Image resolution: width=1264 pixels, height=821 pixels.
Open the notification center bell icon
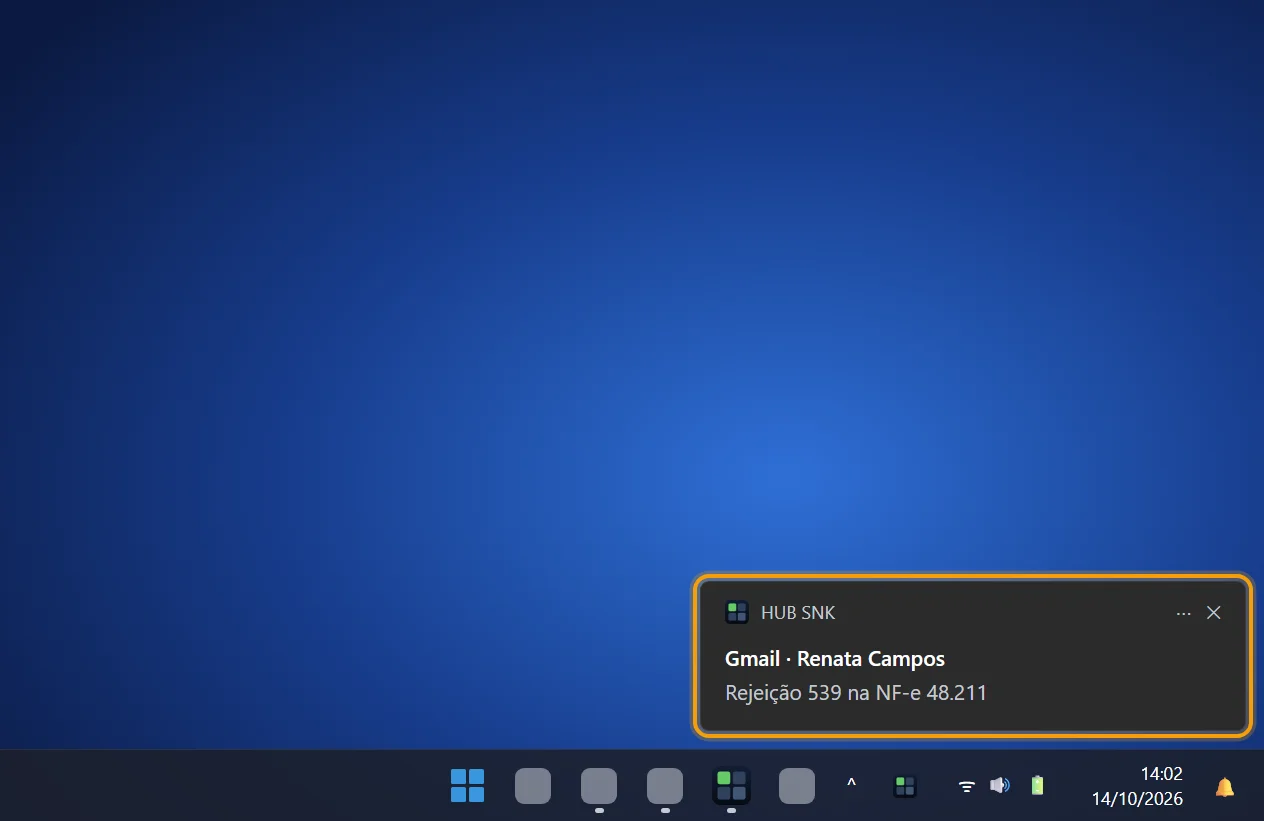click(x=1224, y=787)
